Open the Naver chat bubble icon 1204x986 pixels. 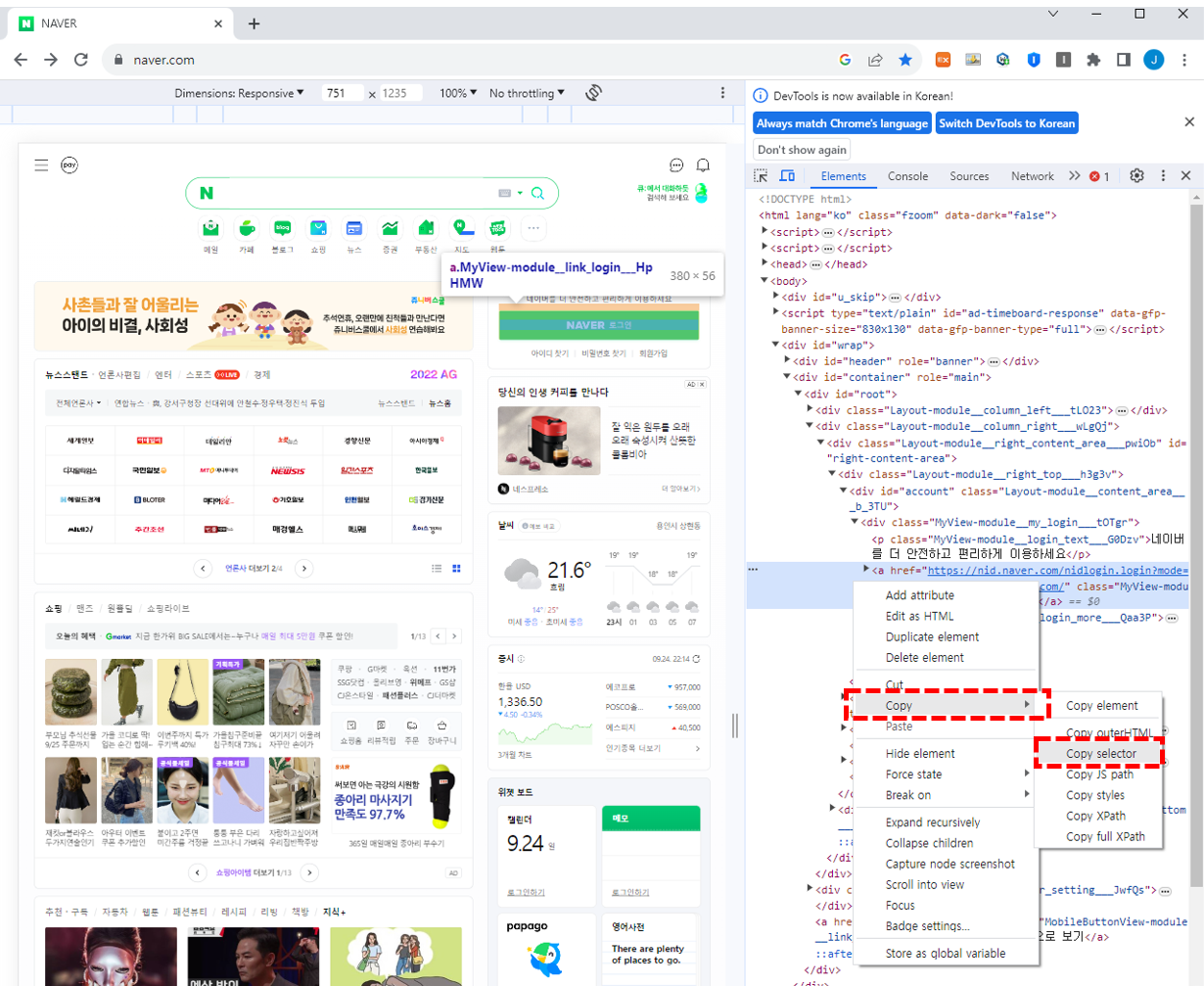click(x=676, y=165)
